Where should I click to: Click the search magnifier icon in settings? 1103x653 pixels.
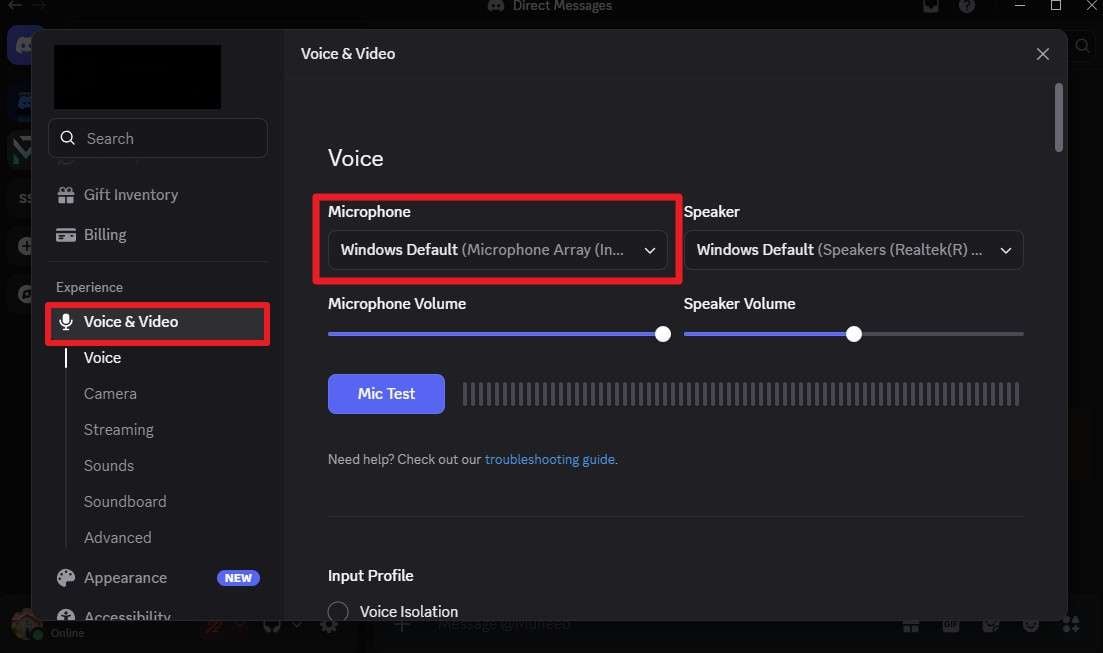point(68,138)
